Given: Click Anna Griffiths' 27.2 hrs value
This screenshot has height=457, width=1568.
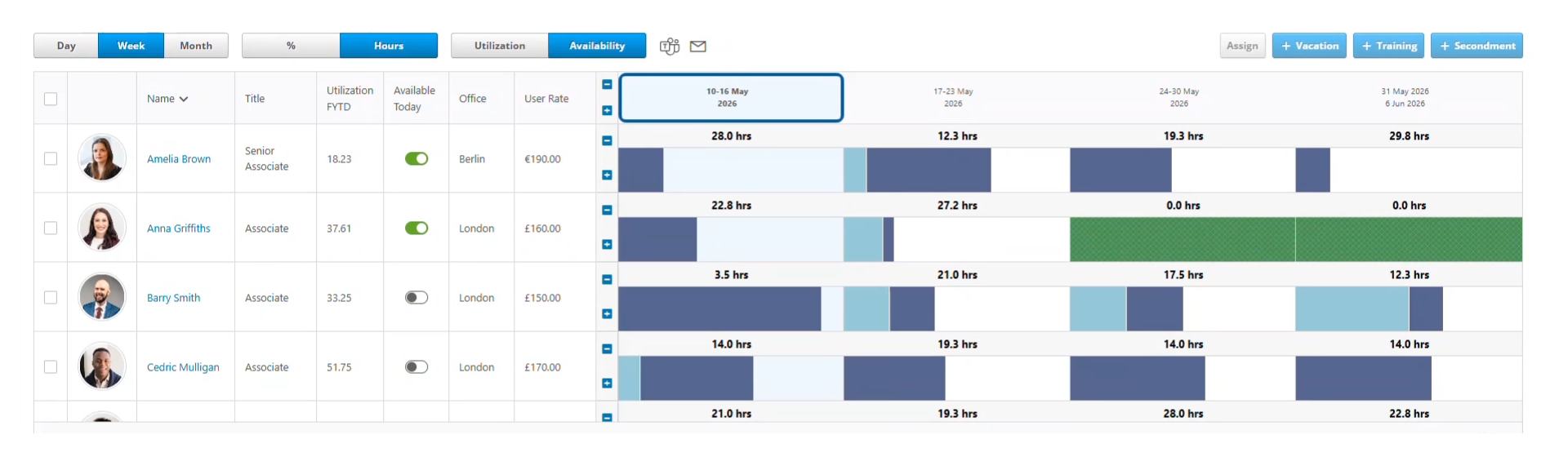Looking at the screenshot, I should pos(957,206).
